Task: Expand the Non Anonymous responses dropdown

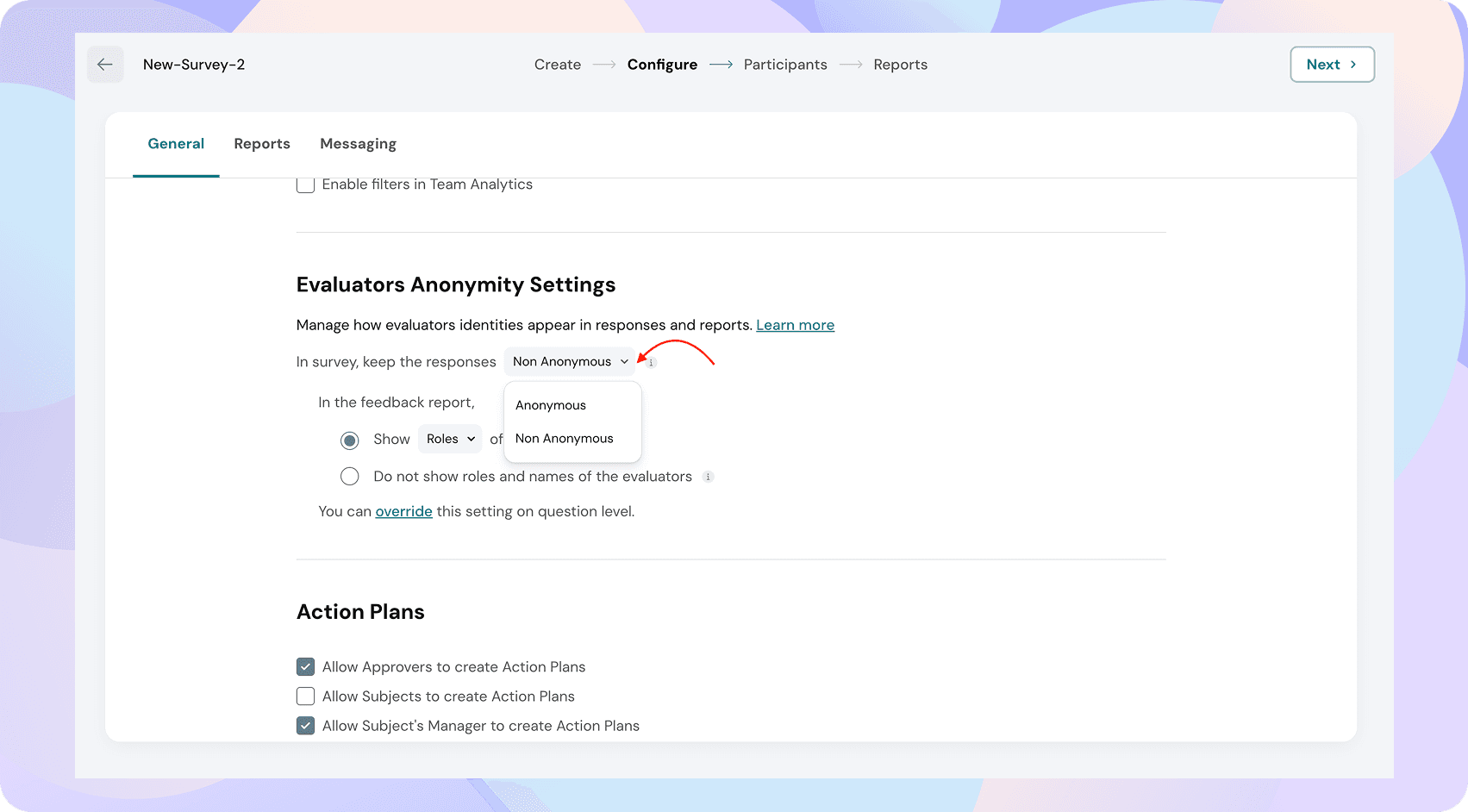Action: pos(570,362)
